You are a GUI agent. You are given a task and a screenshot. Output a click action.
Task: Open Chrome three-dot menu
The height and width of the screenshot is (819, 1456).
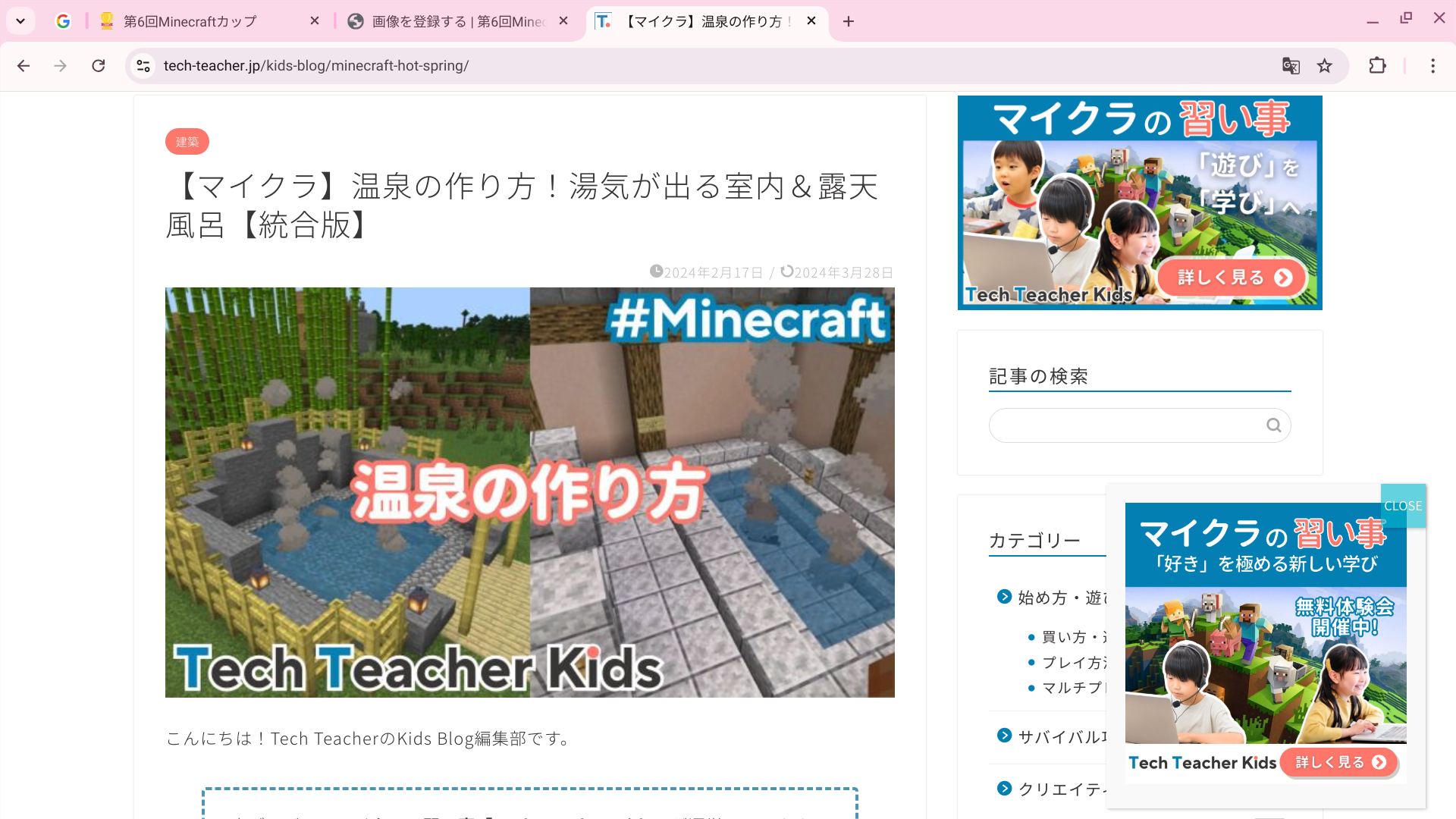pos(1432,66)
